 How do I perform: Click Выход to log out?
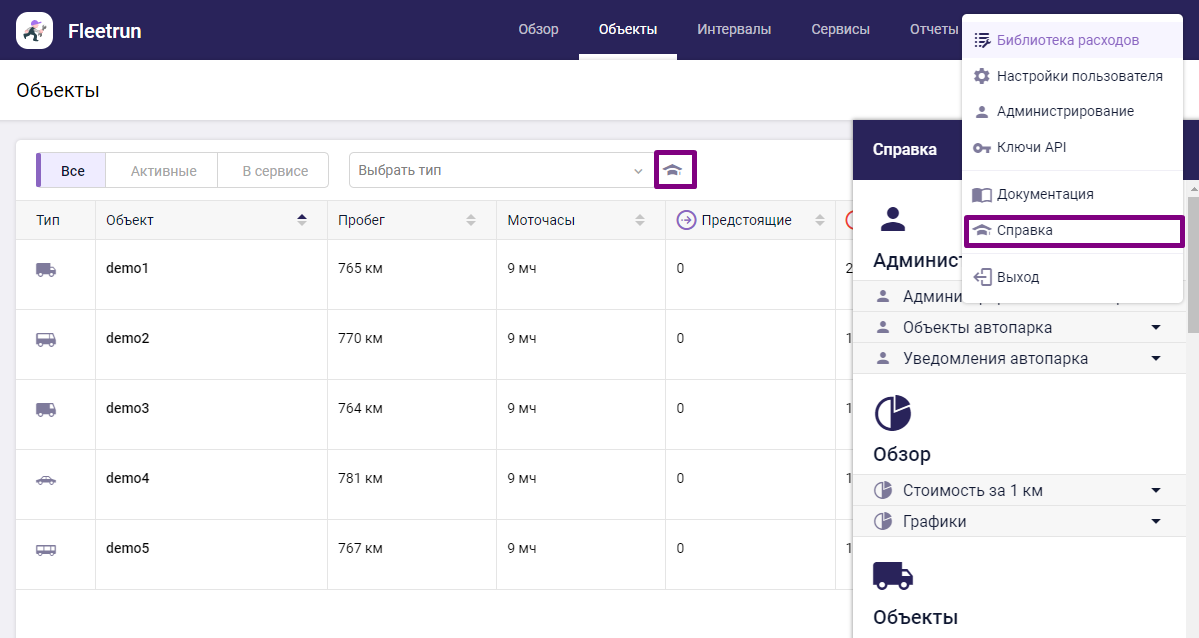click(1018, 277)
